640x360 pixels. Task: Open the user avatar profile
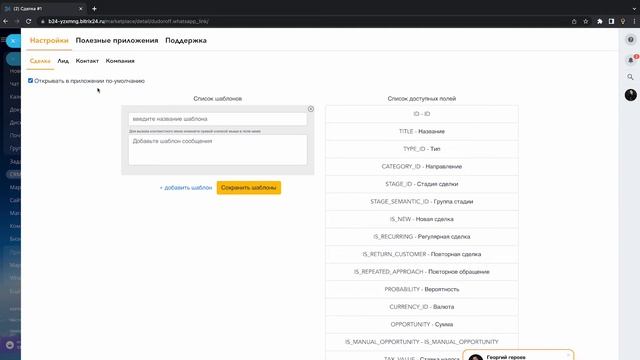point(631,95)
